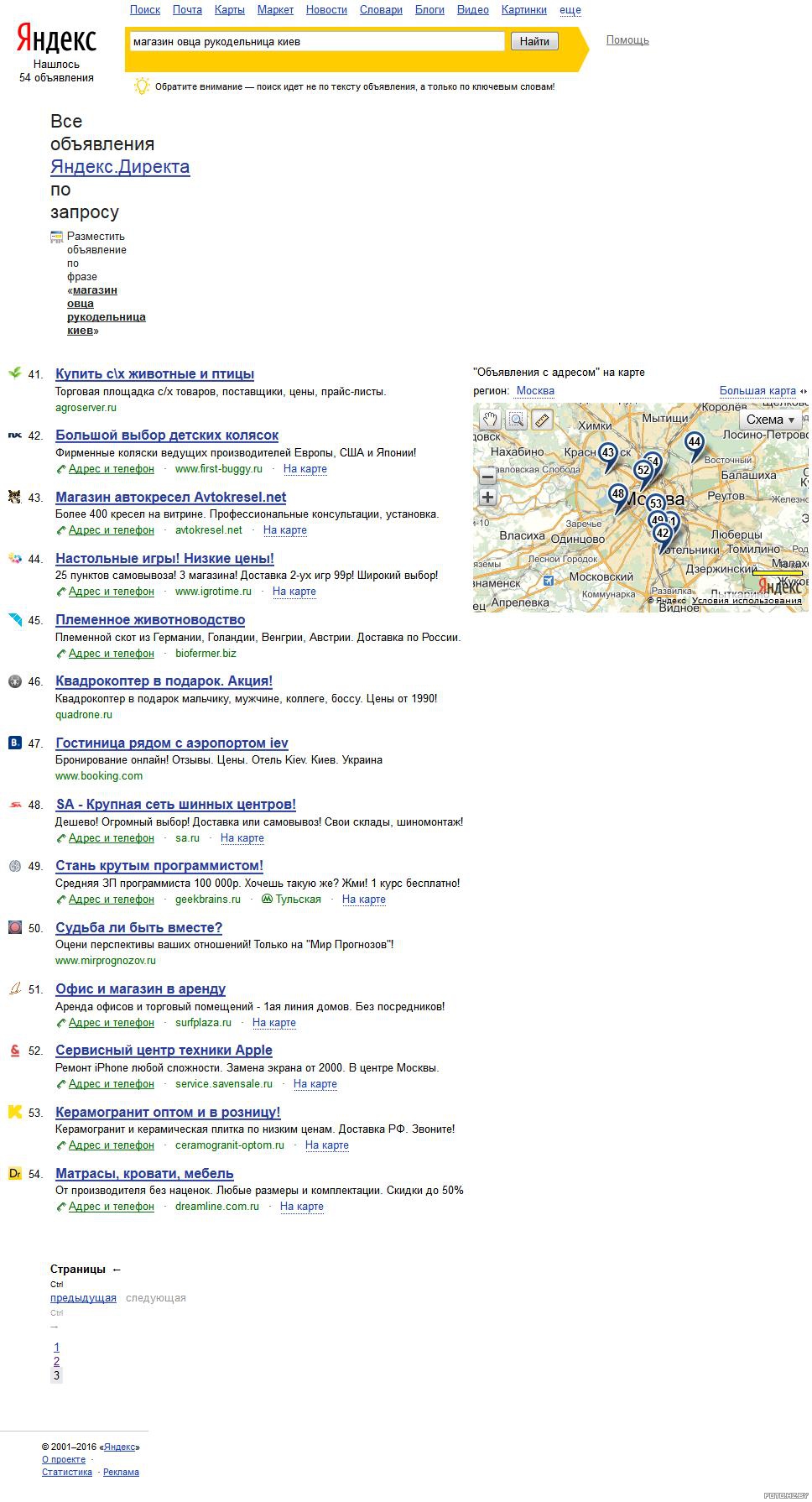Expand to Большая карта
The image size is (812, 1502).
click(x=757, y=390)
